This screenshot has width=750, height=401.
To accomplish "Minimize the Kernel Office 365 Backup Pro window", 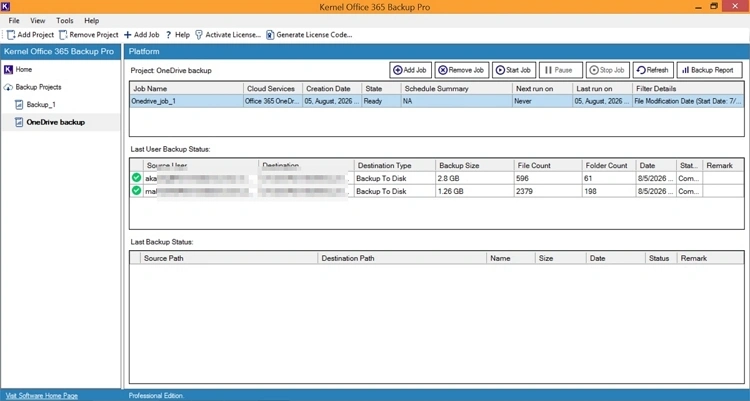I will coord(699,7).
